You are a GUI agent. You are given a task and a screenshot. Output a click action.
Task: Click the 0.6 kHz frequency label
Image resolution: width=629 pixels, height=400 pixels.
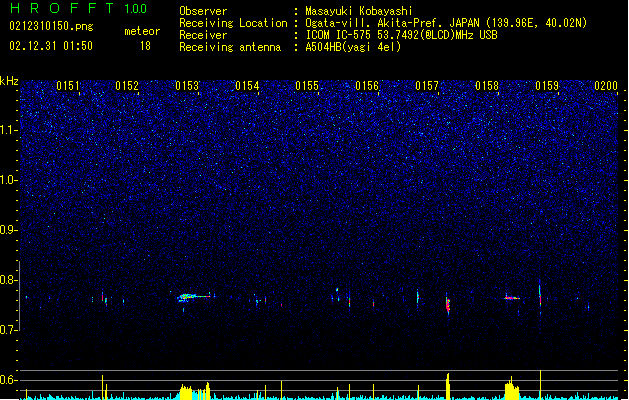9,380
